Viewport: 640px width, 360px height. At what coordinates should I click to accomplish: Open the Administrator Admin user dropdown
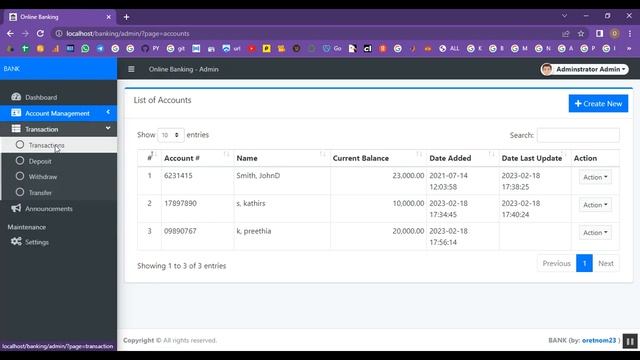pos(584,69)
